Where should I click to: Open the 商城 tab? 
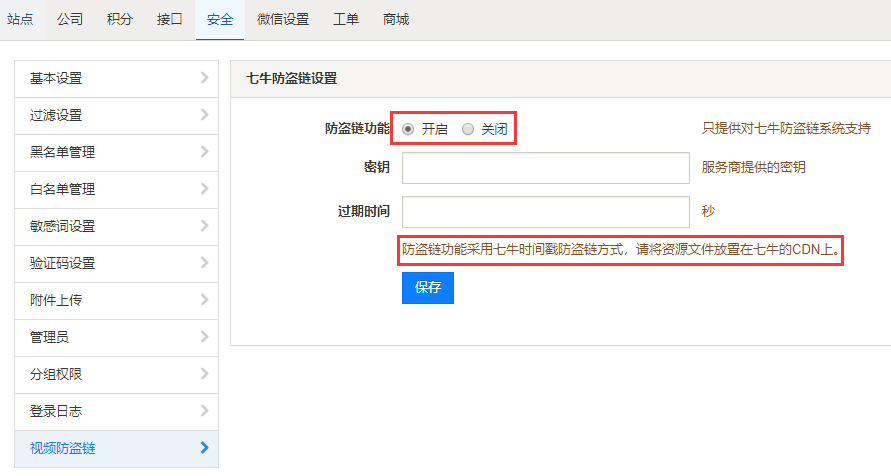point(396,19)
